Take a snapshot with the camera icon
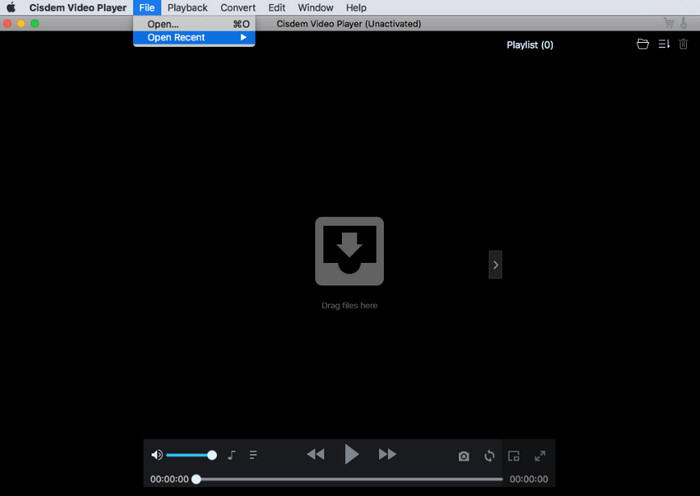700x496 pixels. click(464, 456)
